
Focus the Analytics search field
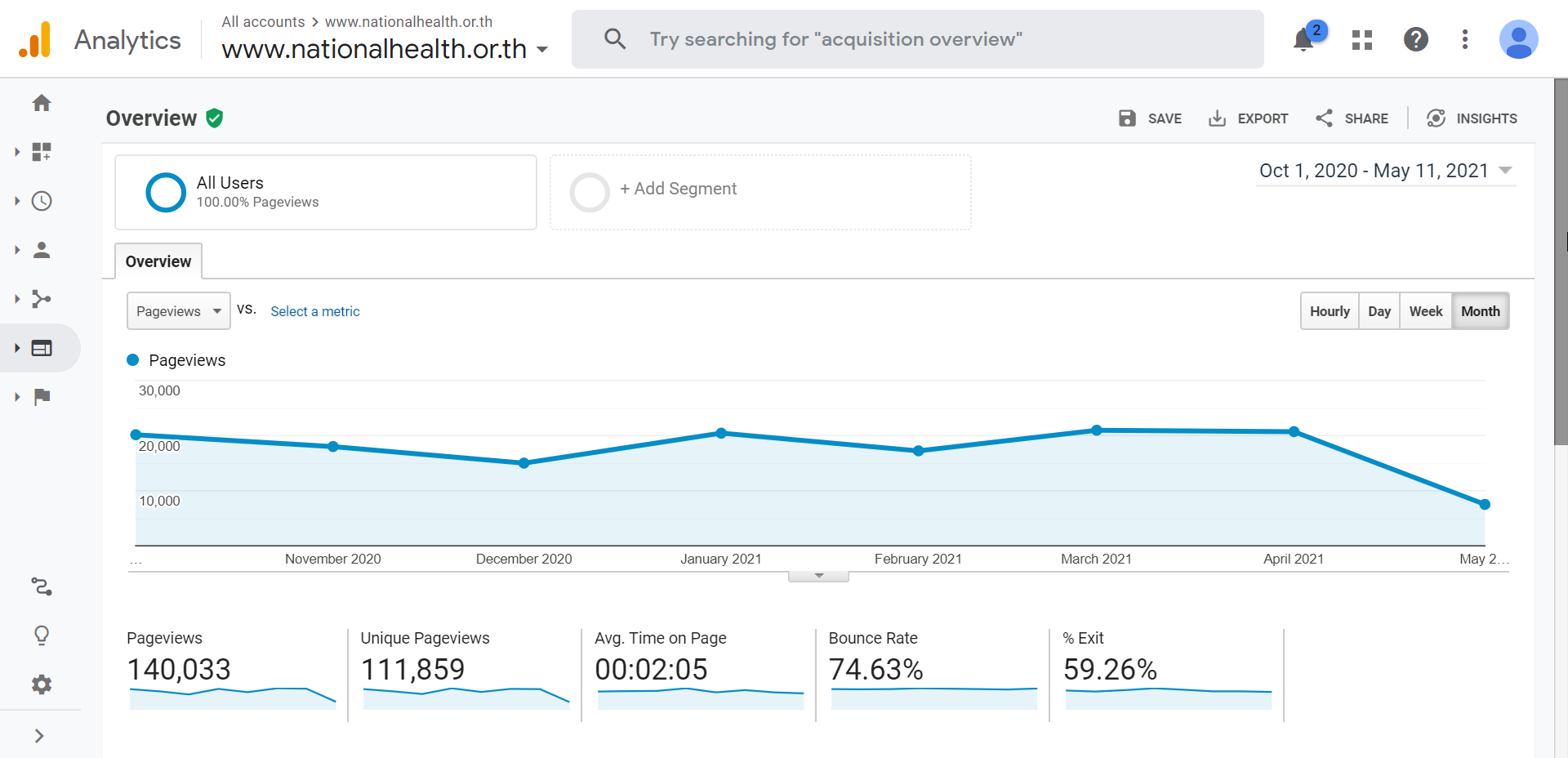tap(918, 39)
